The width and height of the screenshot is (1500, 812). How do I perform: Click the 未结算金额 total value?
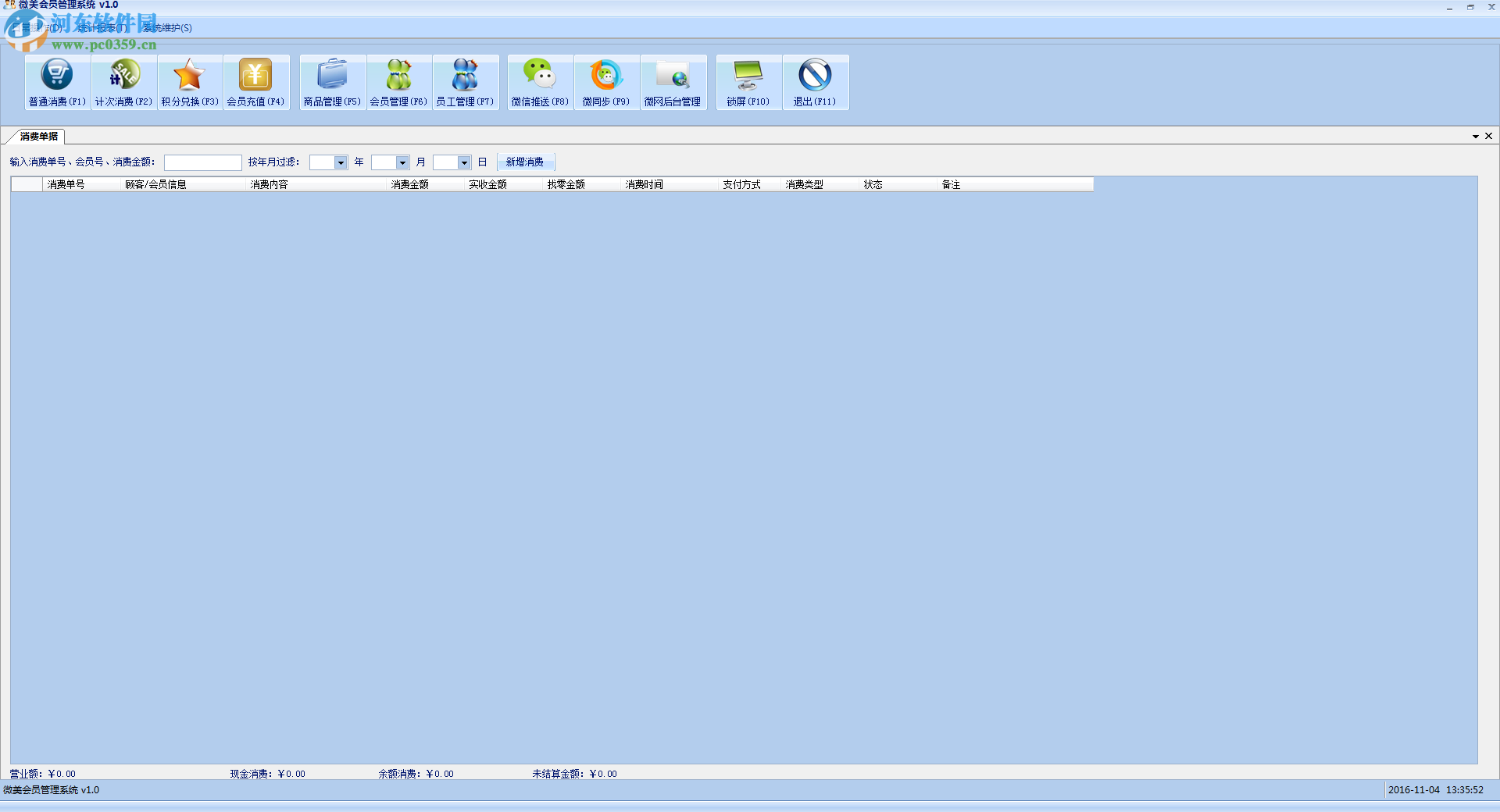point(603,774)
